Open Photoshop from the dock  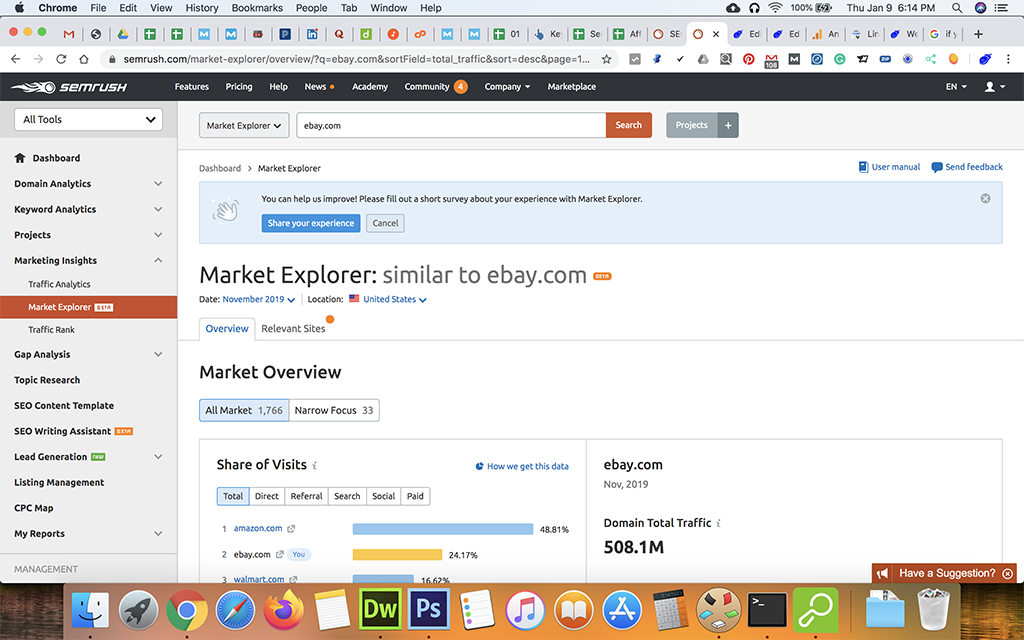[x=429, y=609]
